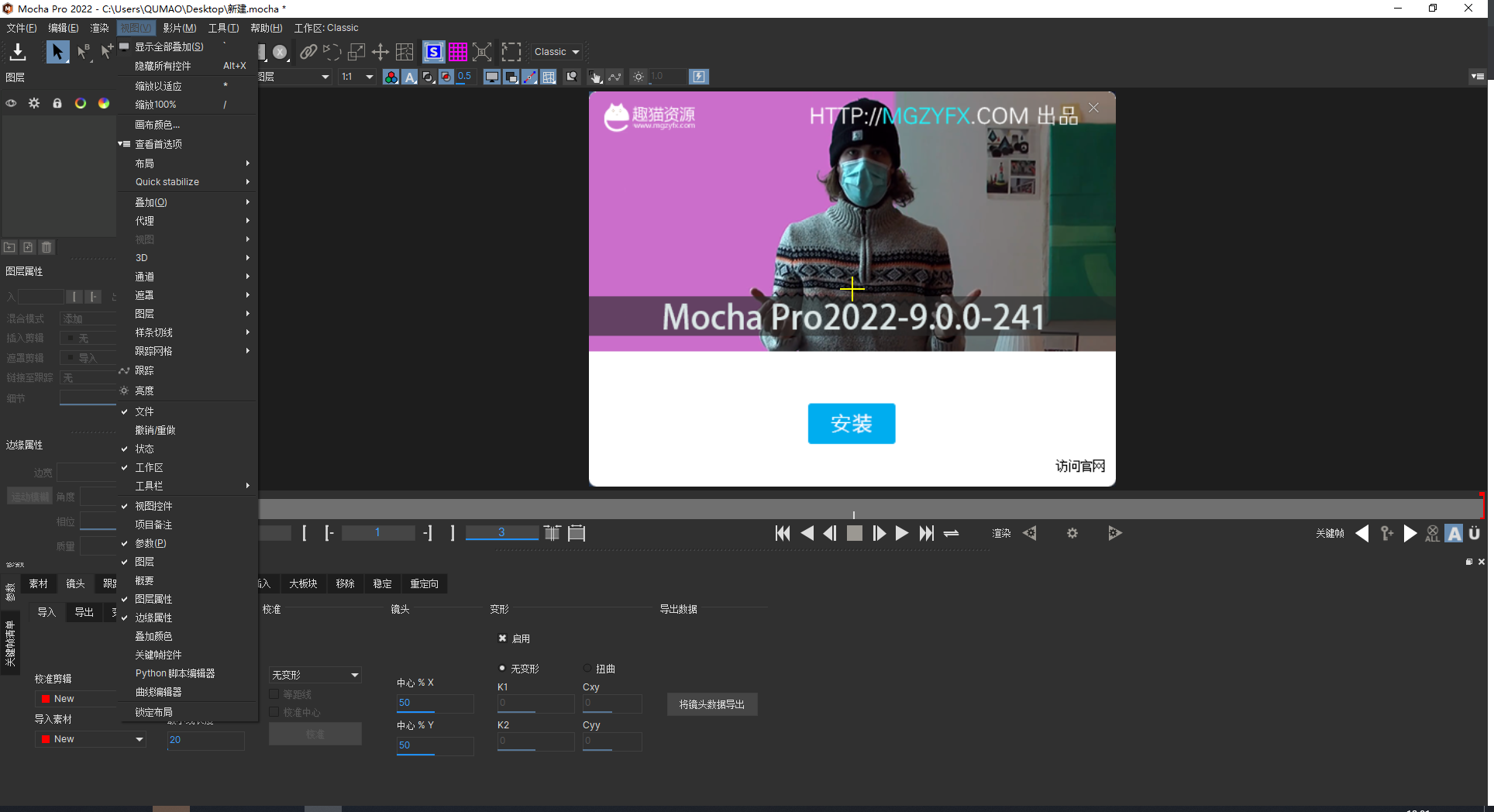Click the 中心 % X value field
The width and height of the screenshot is (1494, 812).
point(435,703)
